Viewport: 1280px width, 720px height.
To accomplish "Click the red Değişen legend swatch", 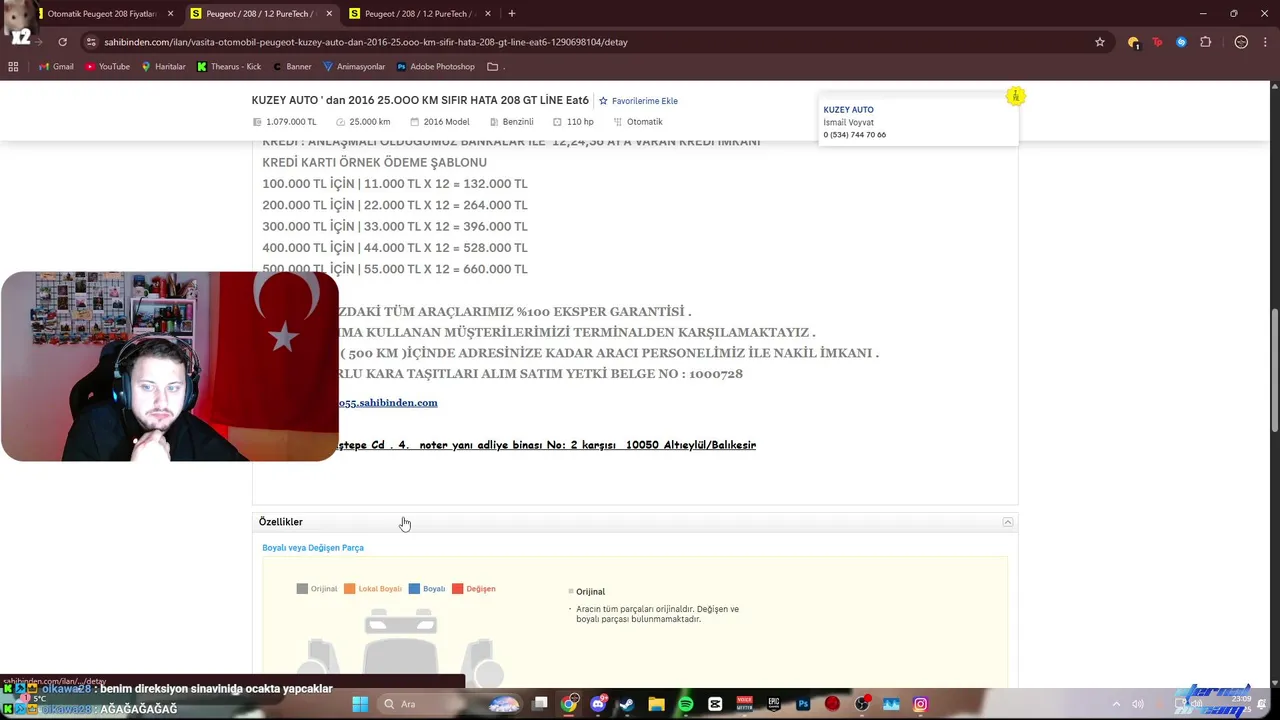I will click(x=457, y=589).
